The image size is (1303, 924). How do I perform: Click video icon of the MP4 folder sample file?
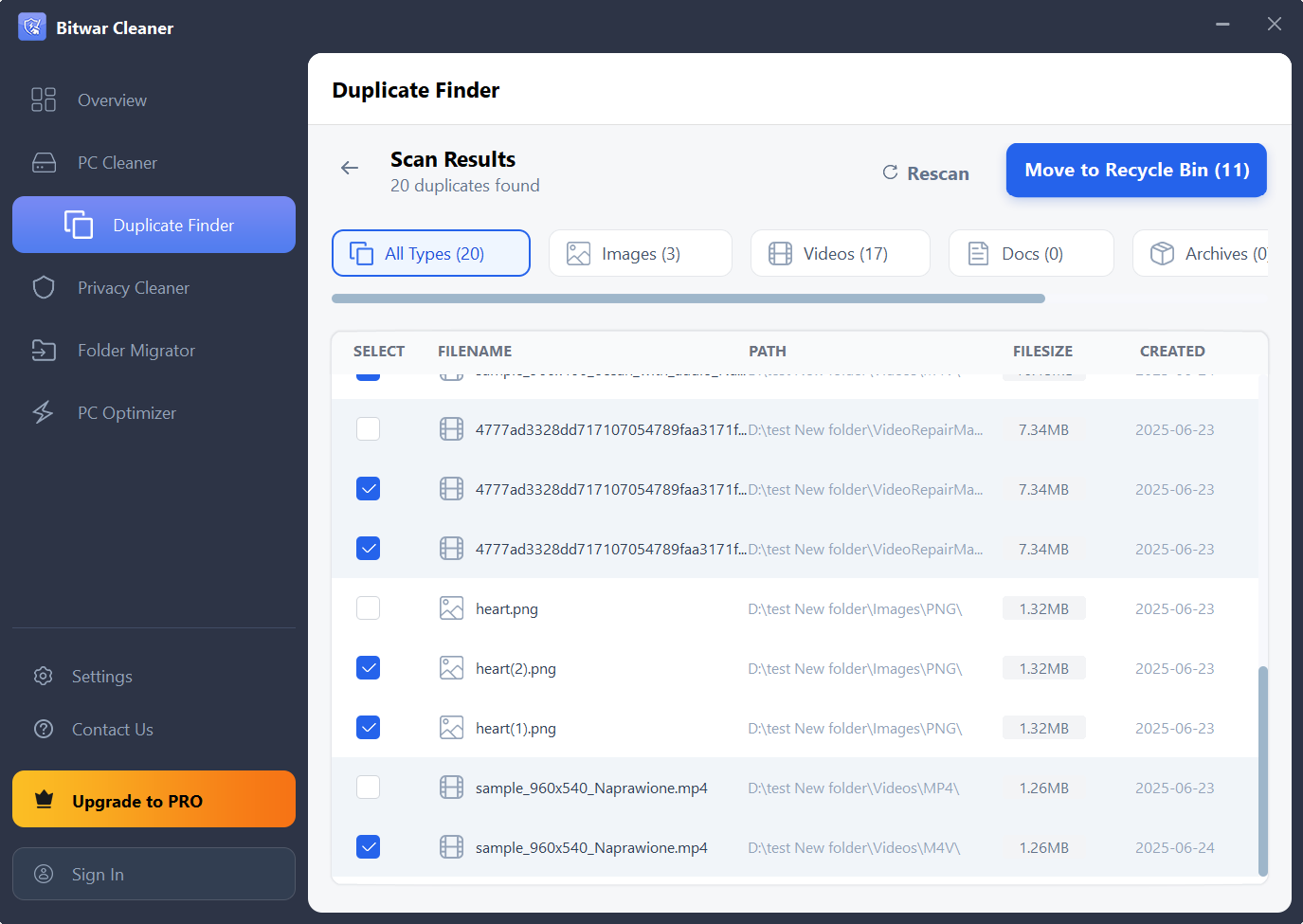452,788
